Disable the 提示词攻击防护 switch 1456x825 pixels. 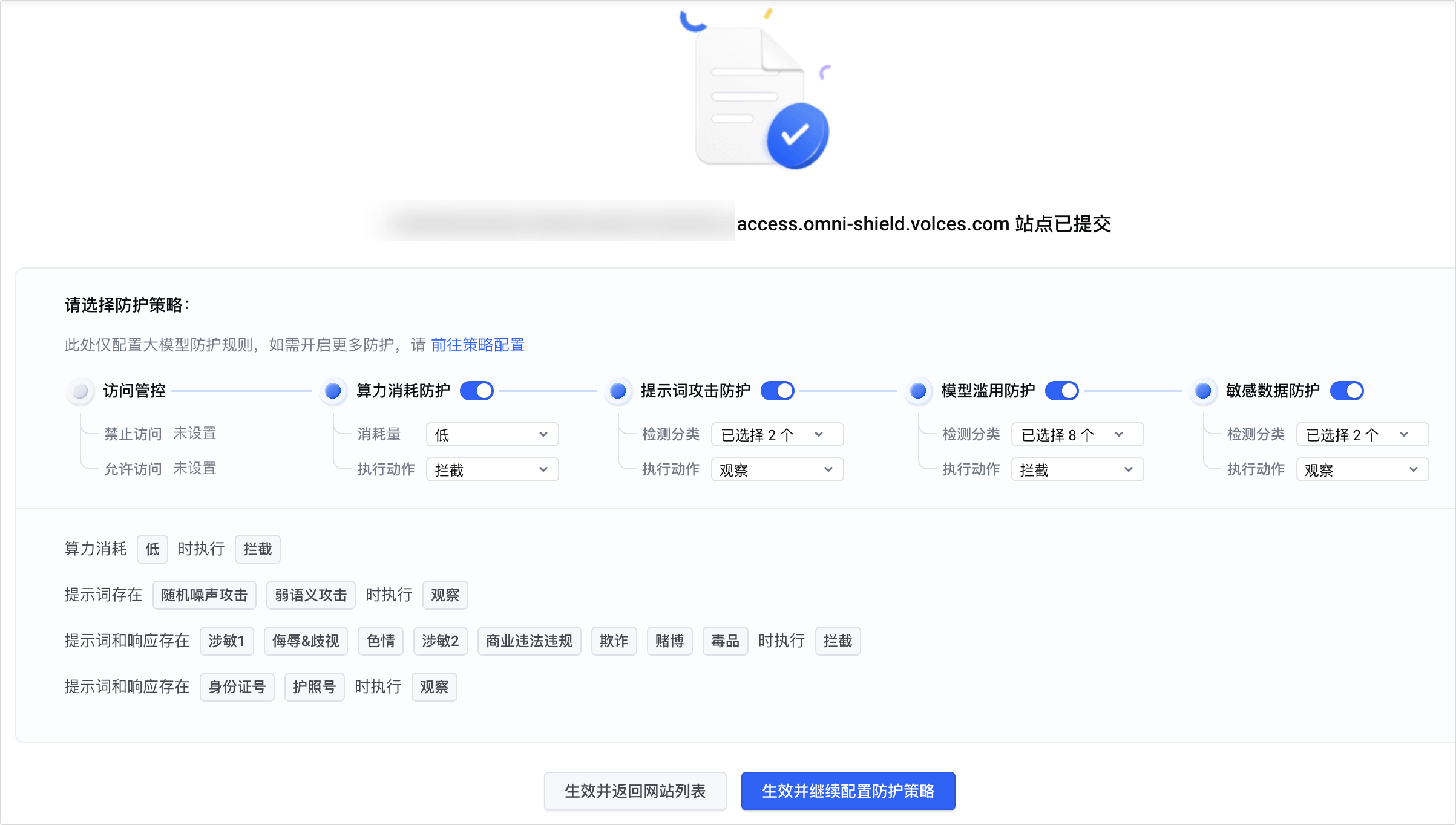pos(778,391)
